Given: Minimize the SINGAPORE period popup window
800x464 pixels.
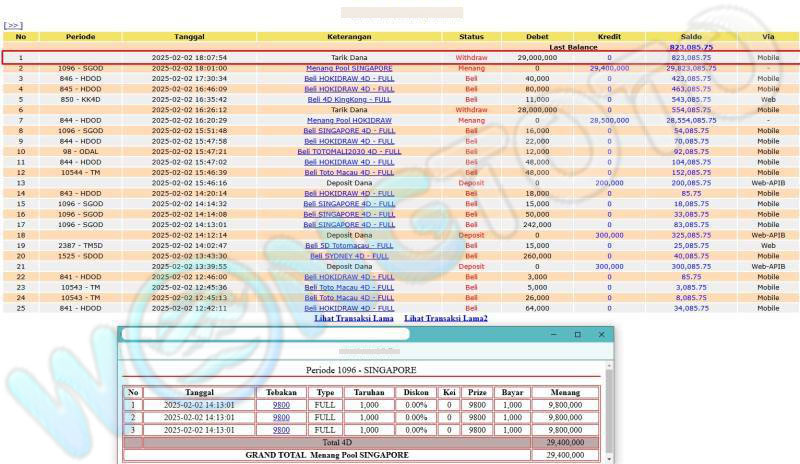Looking at the screenshot, I should point(553,334).
